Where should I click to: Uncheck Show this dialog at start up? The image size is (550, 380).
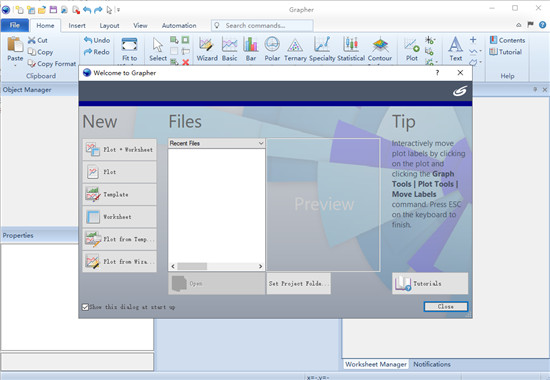85,307
